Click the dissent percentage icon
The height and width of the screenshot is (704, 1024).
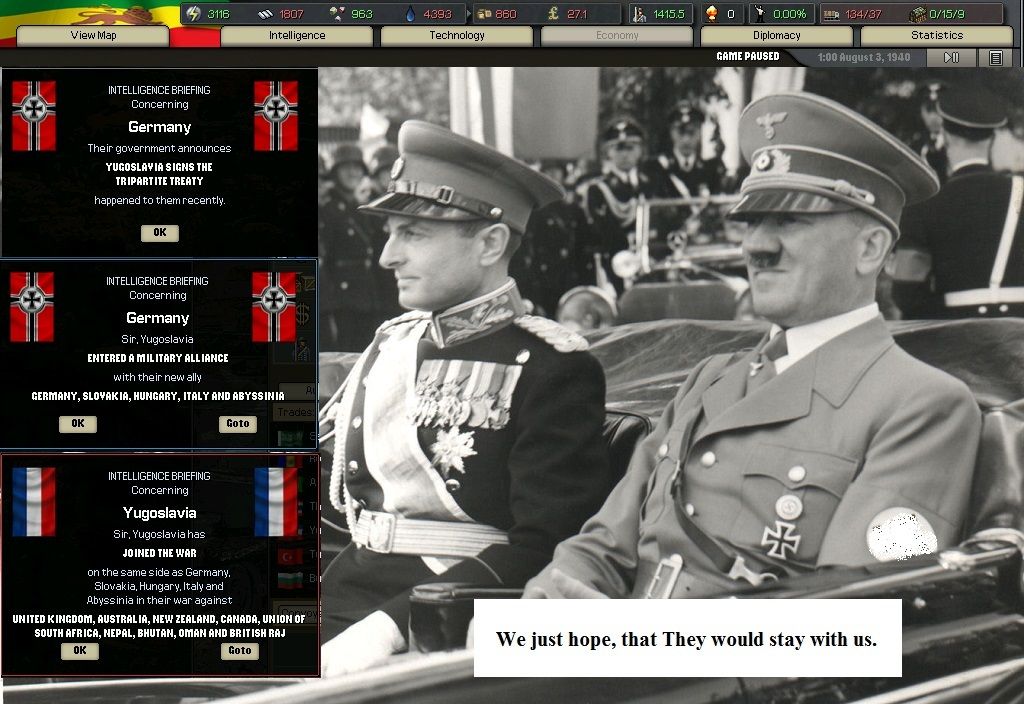tap(760, 14)
